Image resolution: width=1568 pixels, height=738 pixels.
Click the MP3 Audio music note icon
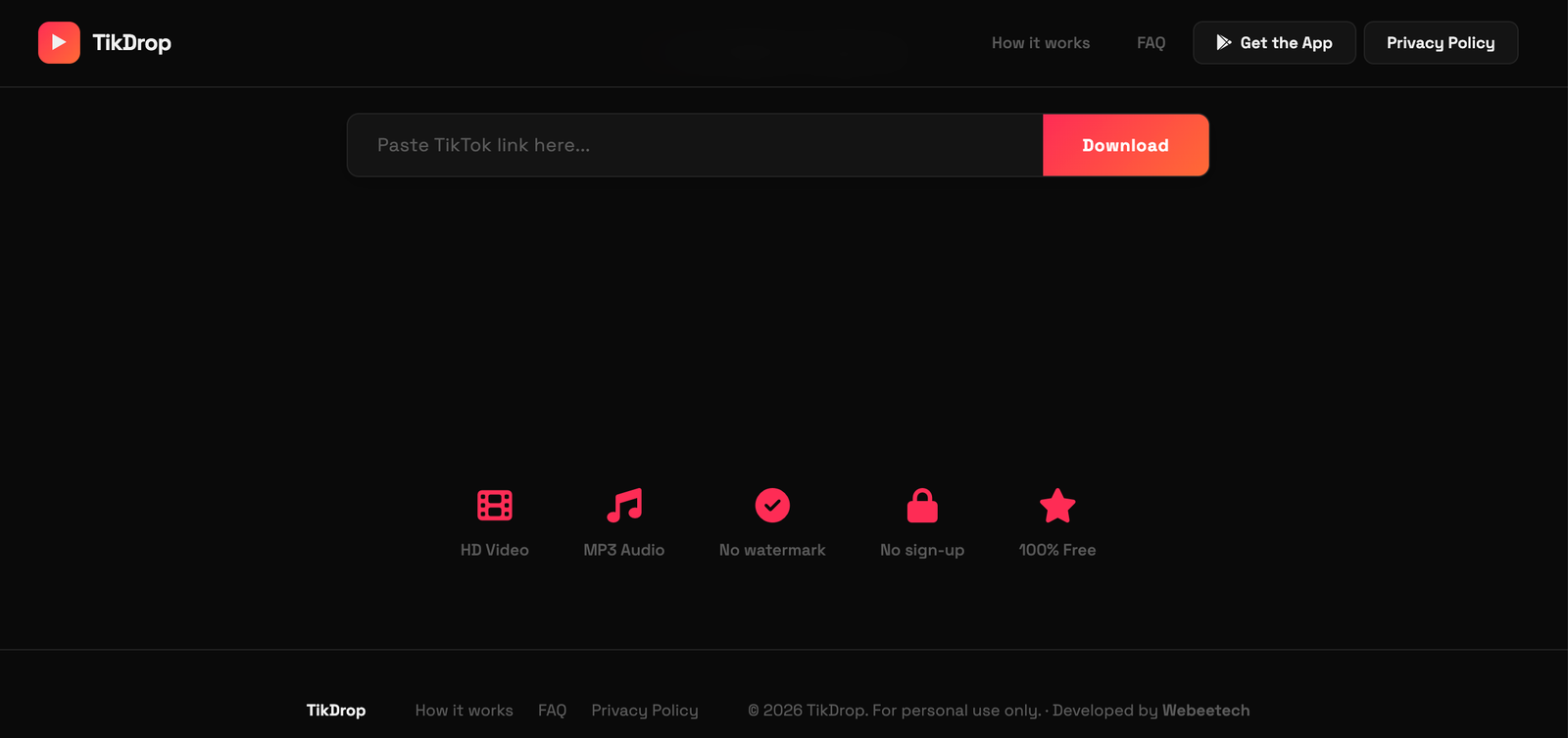coord(624,506)
